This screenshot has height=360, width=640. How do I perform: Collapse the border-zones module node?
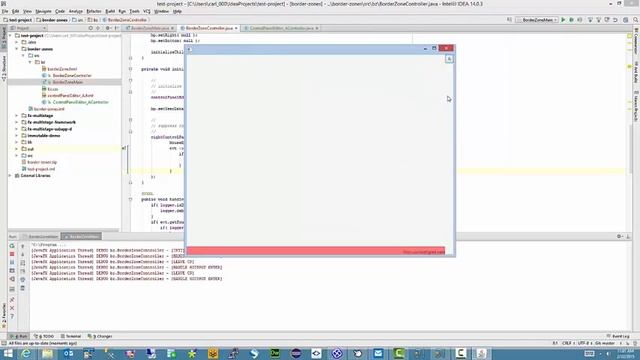pyautogui.click(x=17, y=49)
